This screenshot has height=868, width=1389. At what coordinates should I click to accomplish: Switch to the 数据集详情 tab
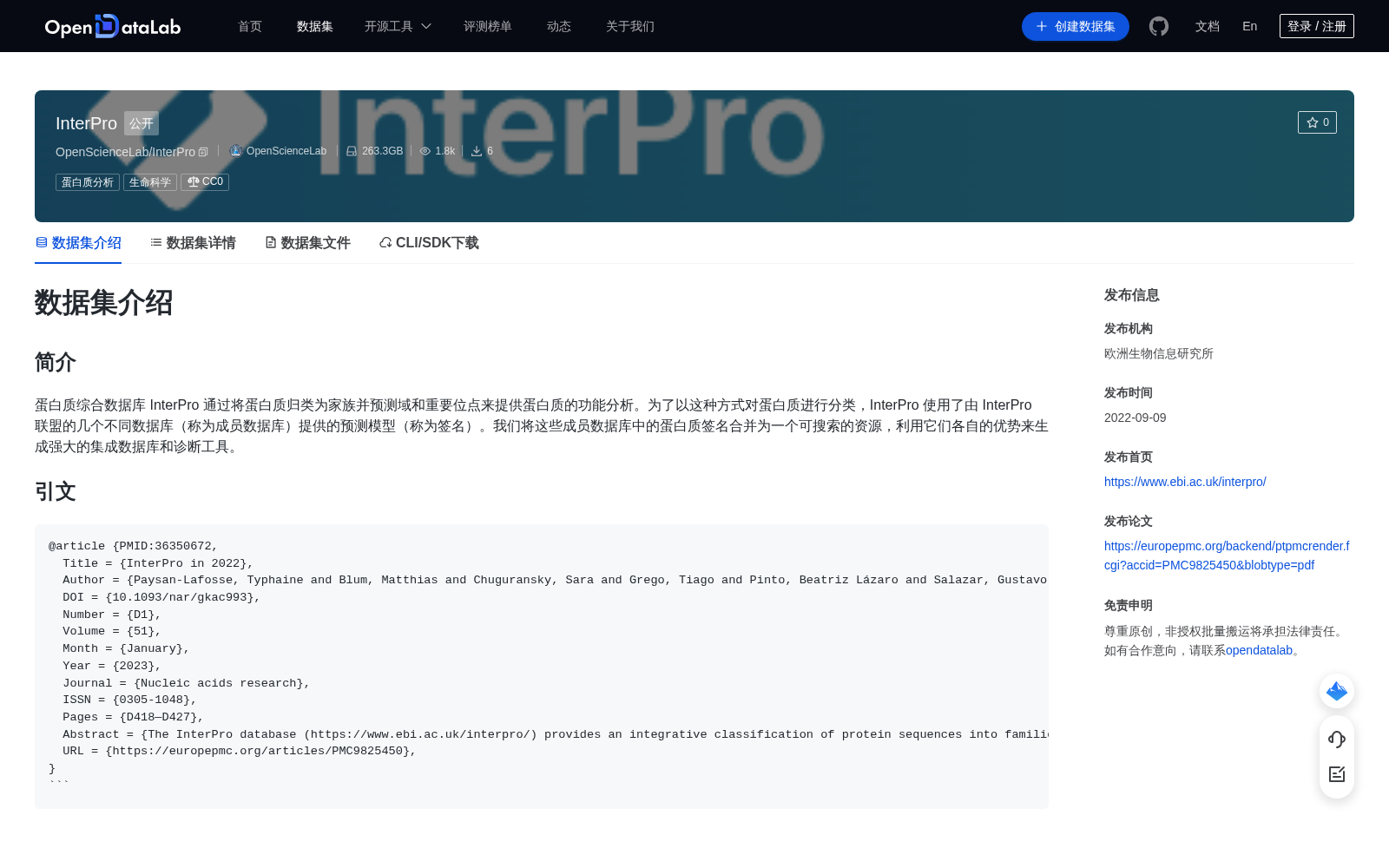point(193,243)
